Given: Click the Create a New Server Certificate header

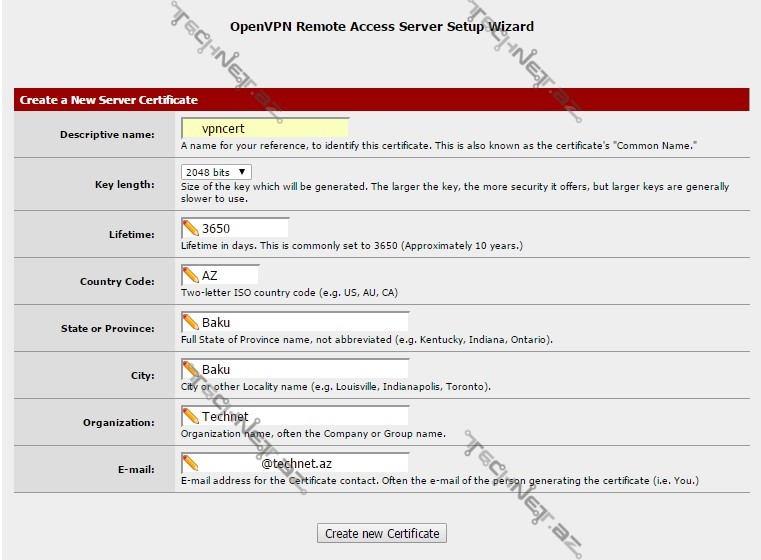Looking at the screenshot, I should tap(109, 100).
